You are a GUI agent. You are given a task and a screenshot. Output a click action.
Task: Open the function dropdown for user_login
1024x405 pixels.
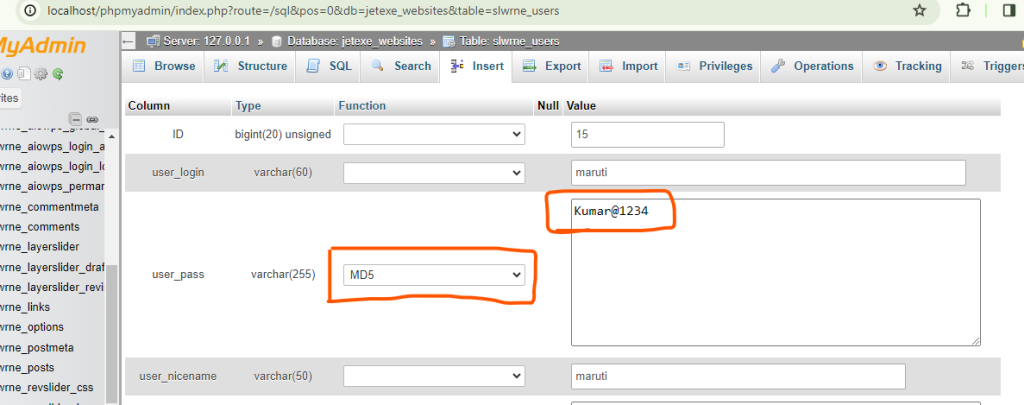[x=434, y=173]
